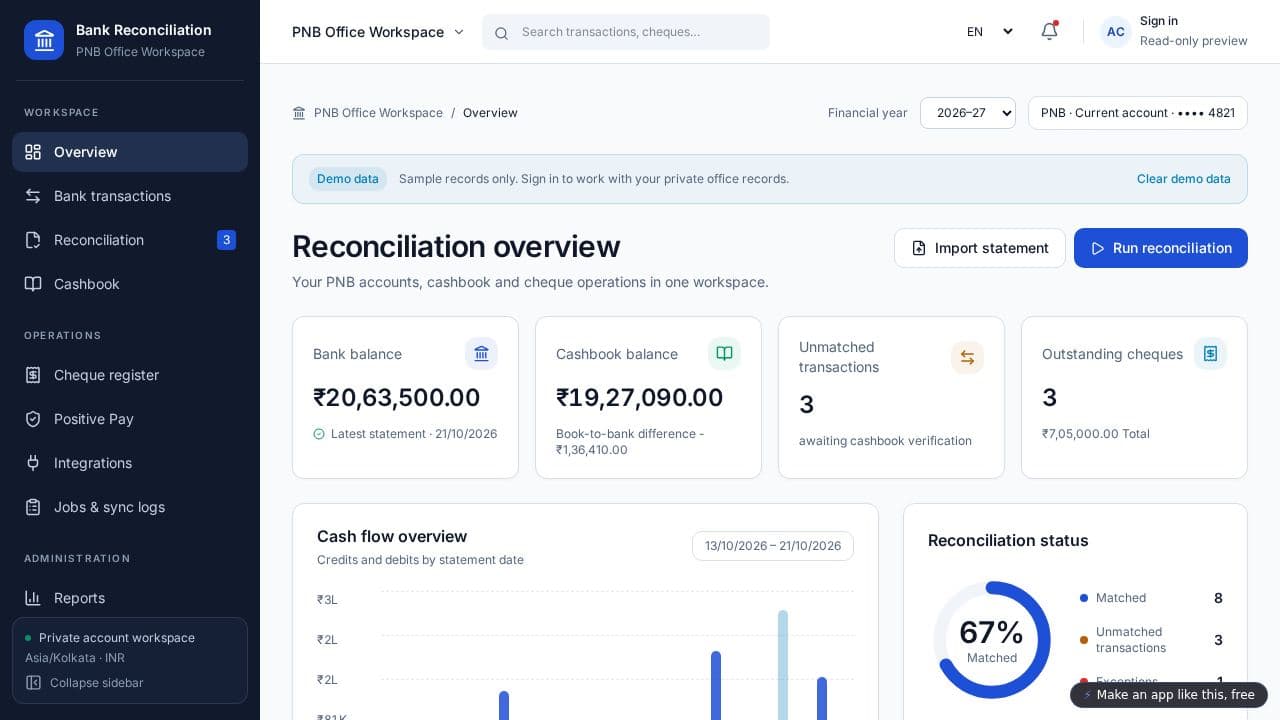Screen dimensions: 1280x720
Task: Click the Reports bar chart icon
Action: [33, 598]
